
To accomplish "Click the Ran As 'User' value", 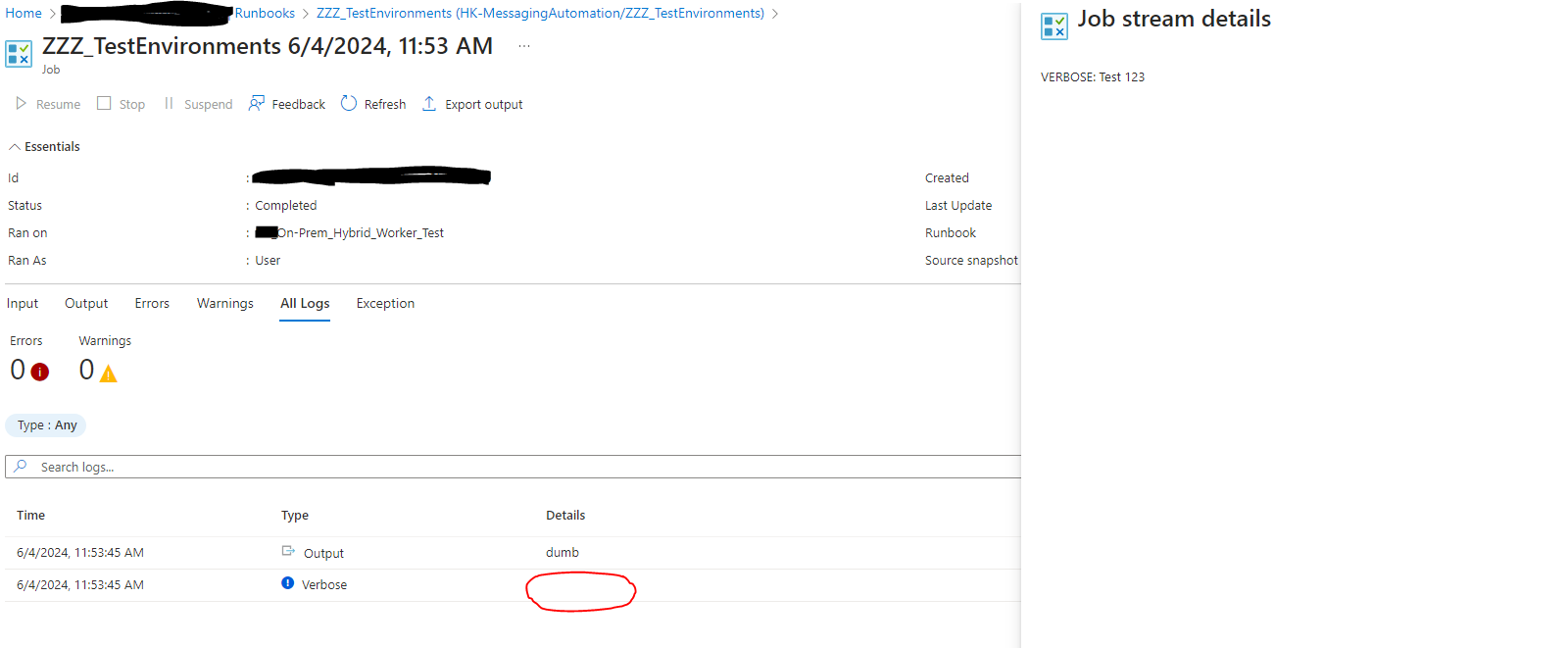I will (268, 261).
